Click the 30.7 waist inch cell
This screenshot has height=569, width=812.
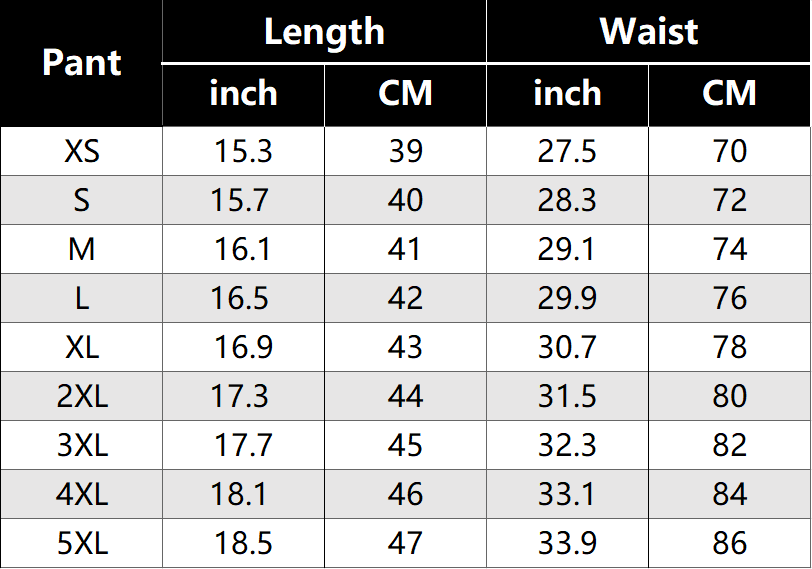pos(567,347)
